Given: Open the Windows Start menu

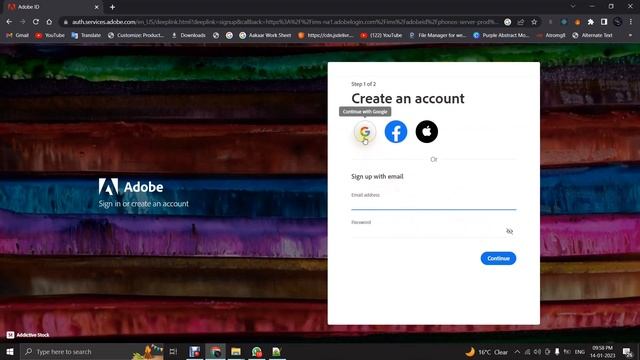Looking at the screenshot, I should 10,351.
